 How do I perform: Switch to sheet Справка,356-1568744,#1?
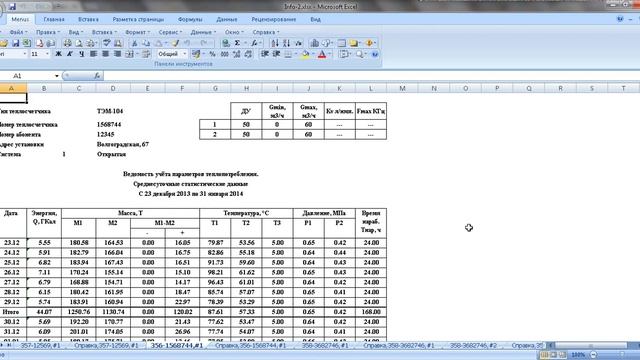pos(250,345)
